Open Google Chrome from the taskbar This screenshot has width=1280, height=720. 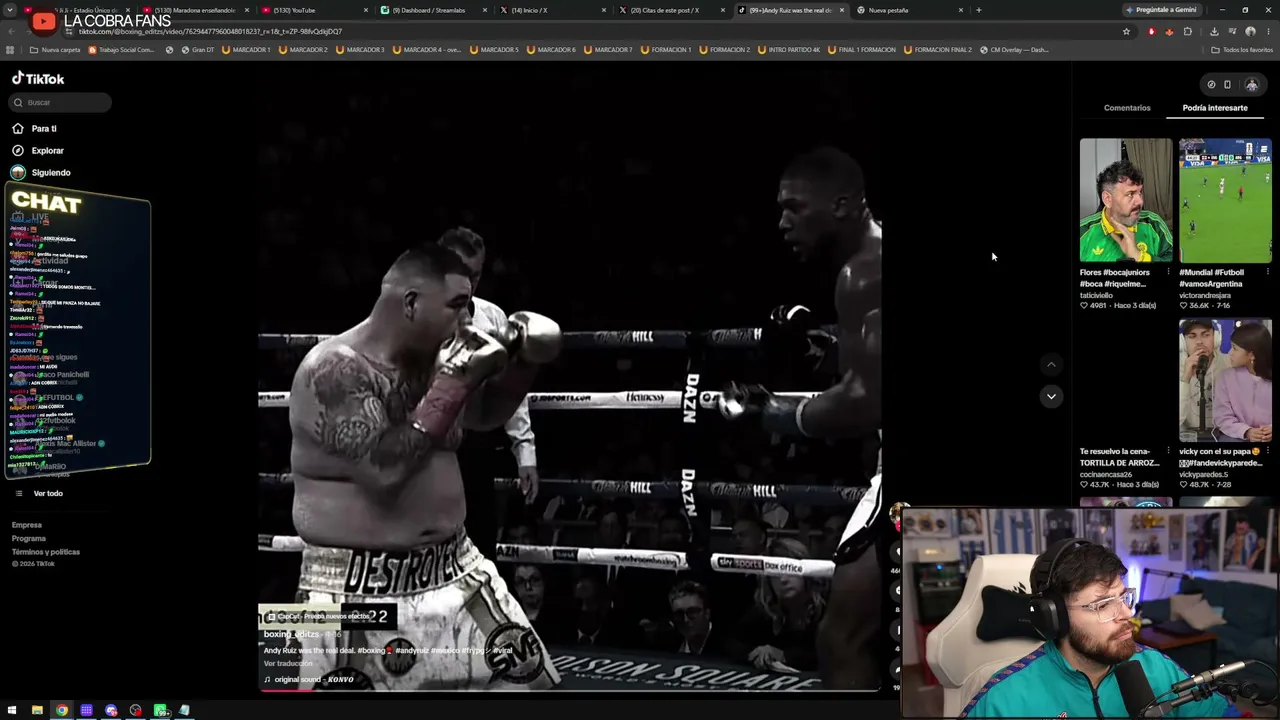pos(62,711)
